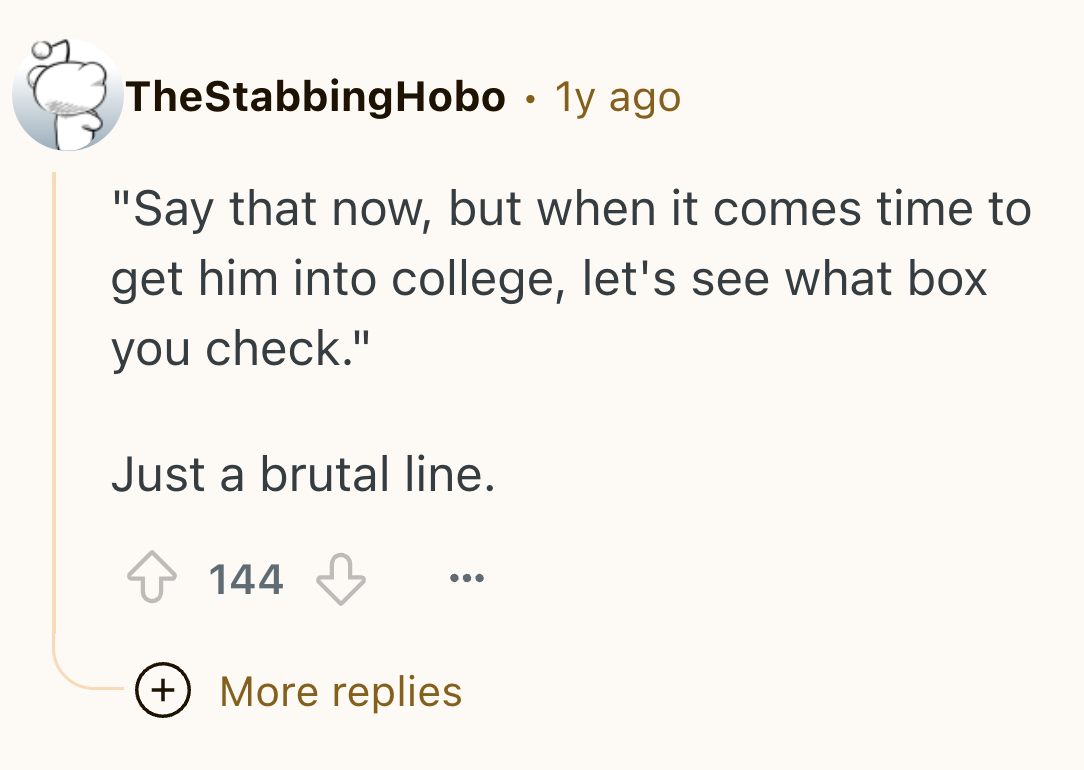Open comment actions menu via the dots
Screen dimensions: 1084x770
pos(467,577)
